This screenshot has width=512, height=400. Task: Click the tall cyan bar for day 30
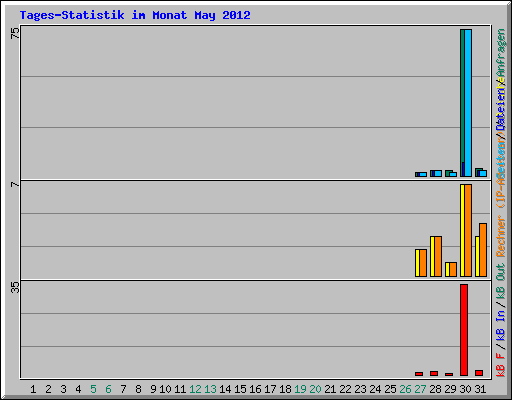468,103
